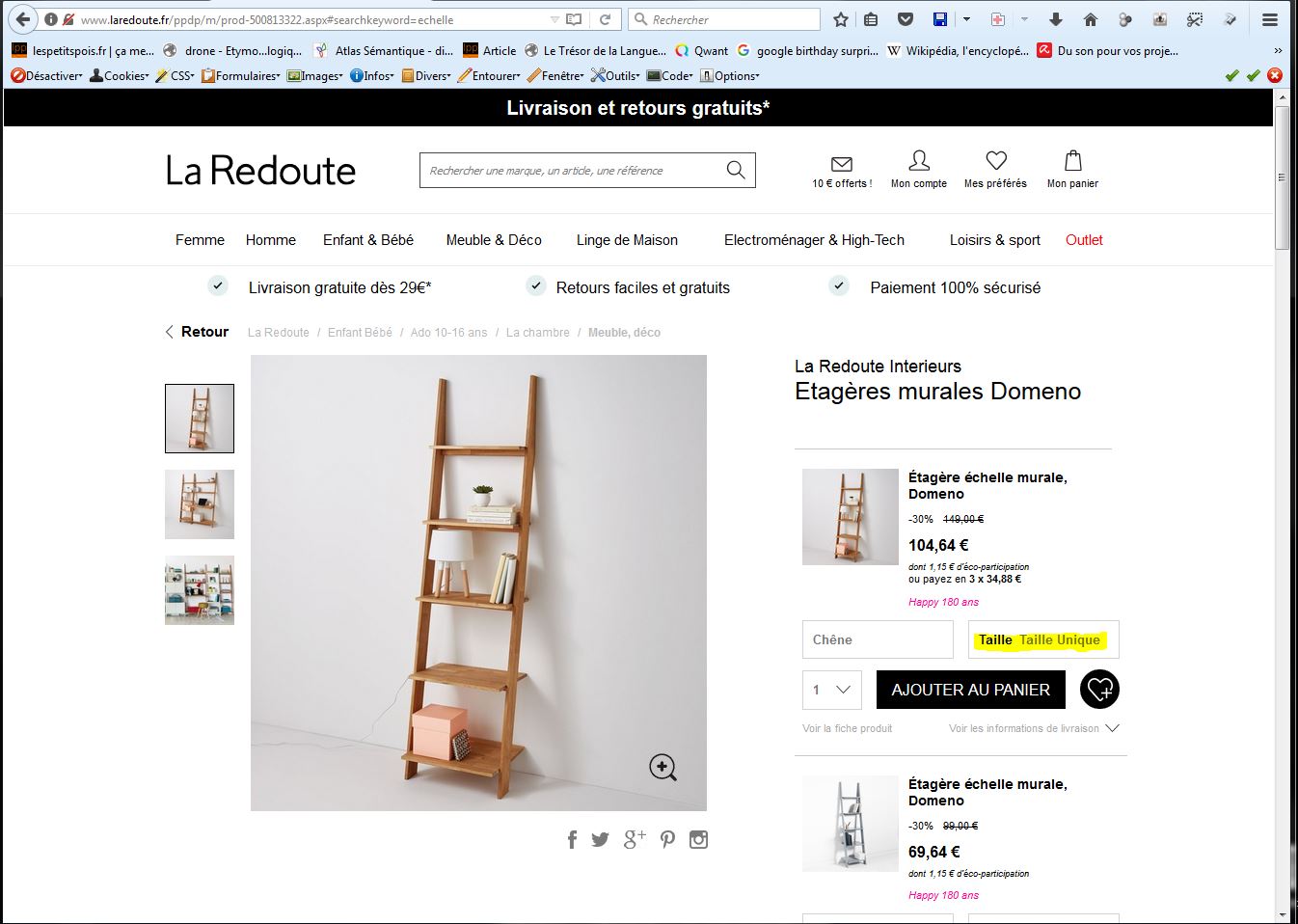Open the Outils developer toolbar menu

[615, 75]
